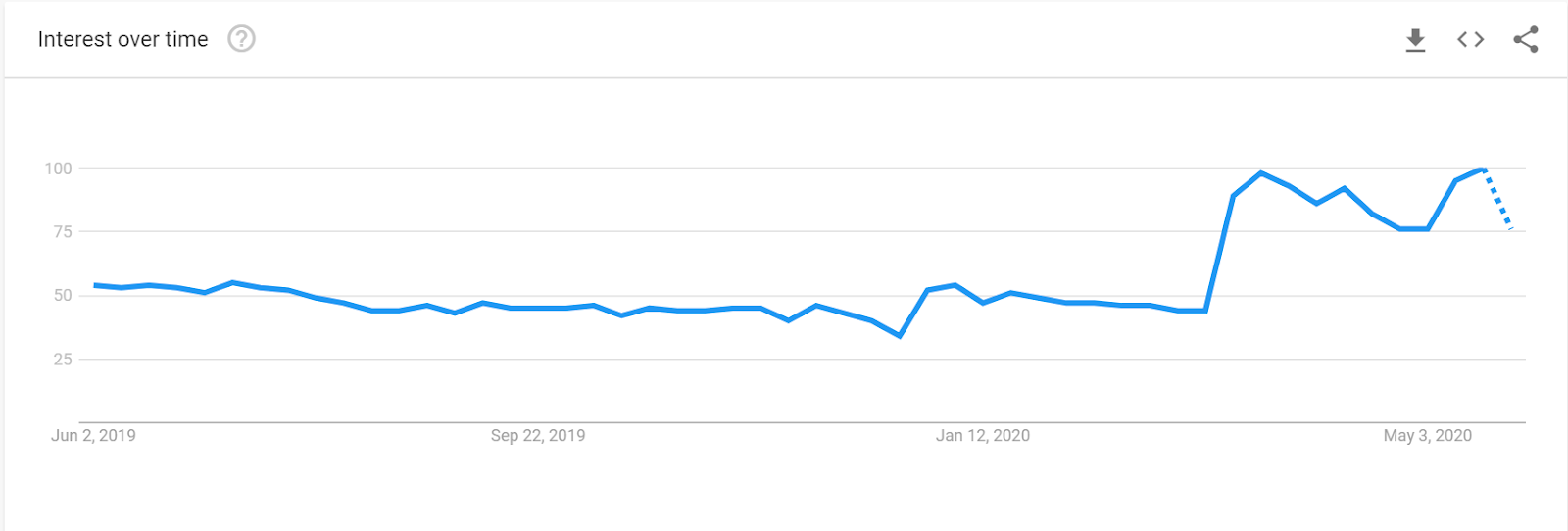This screenshot has width=1568, height=531.
Task: Select the Sep 22, 2019 date label
Action: coord(538,436)
